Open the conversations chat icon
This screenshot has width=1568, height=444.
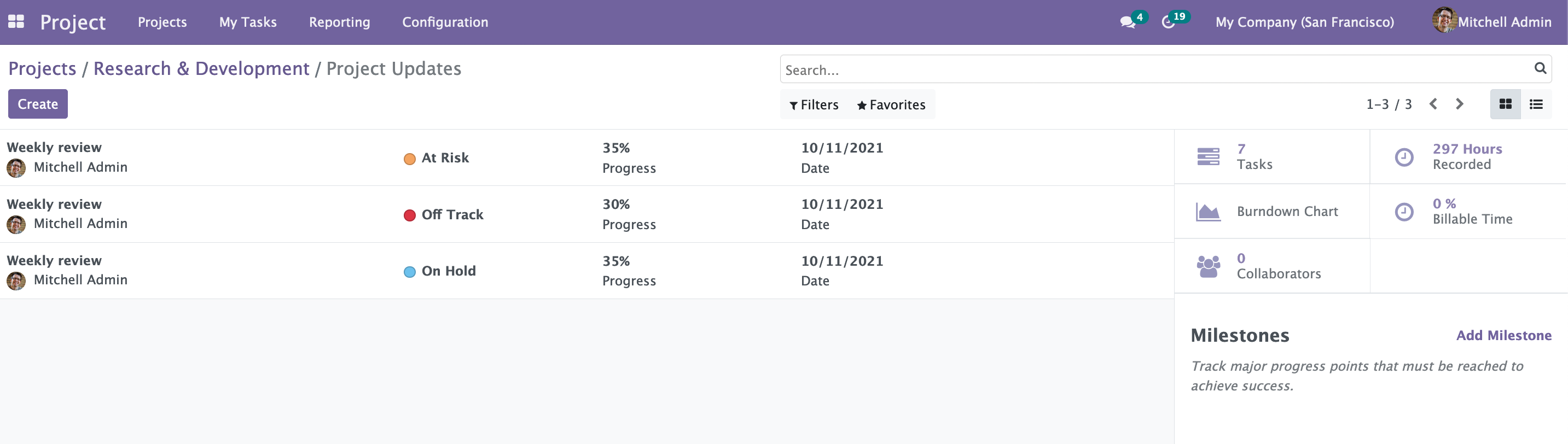click(1126, 22)
